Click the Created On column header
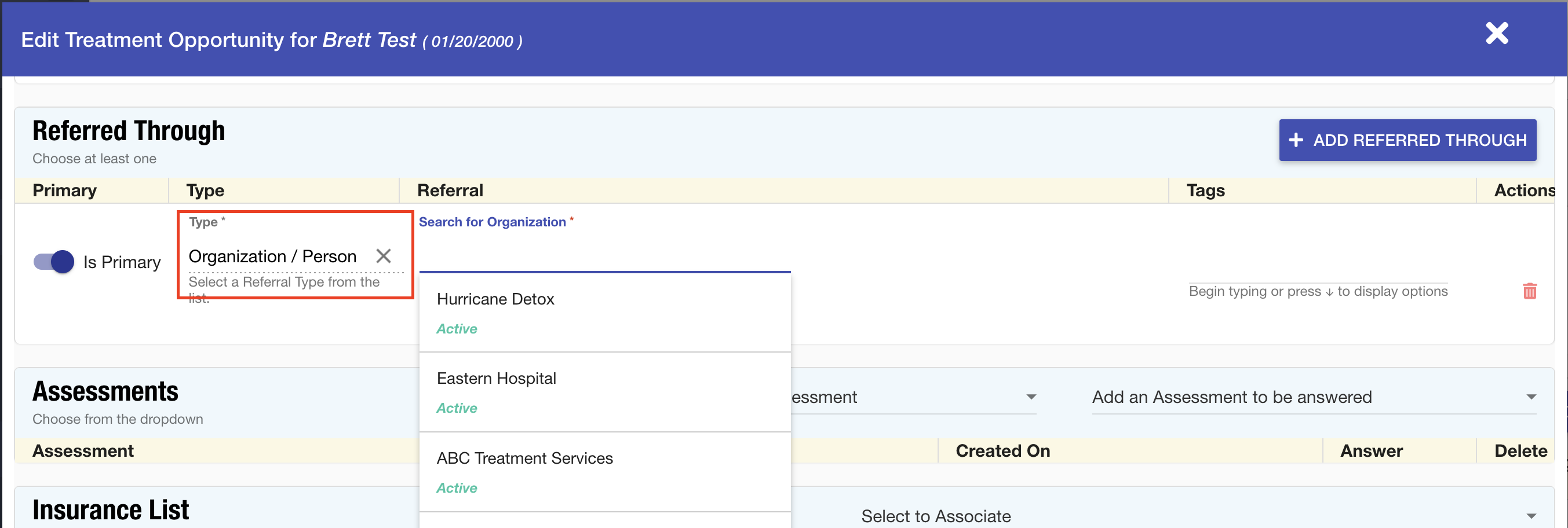This screenshot has width=1568, height=528. [1002, 451]
